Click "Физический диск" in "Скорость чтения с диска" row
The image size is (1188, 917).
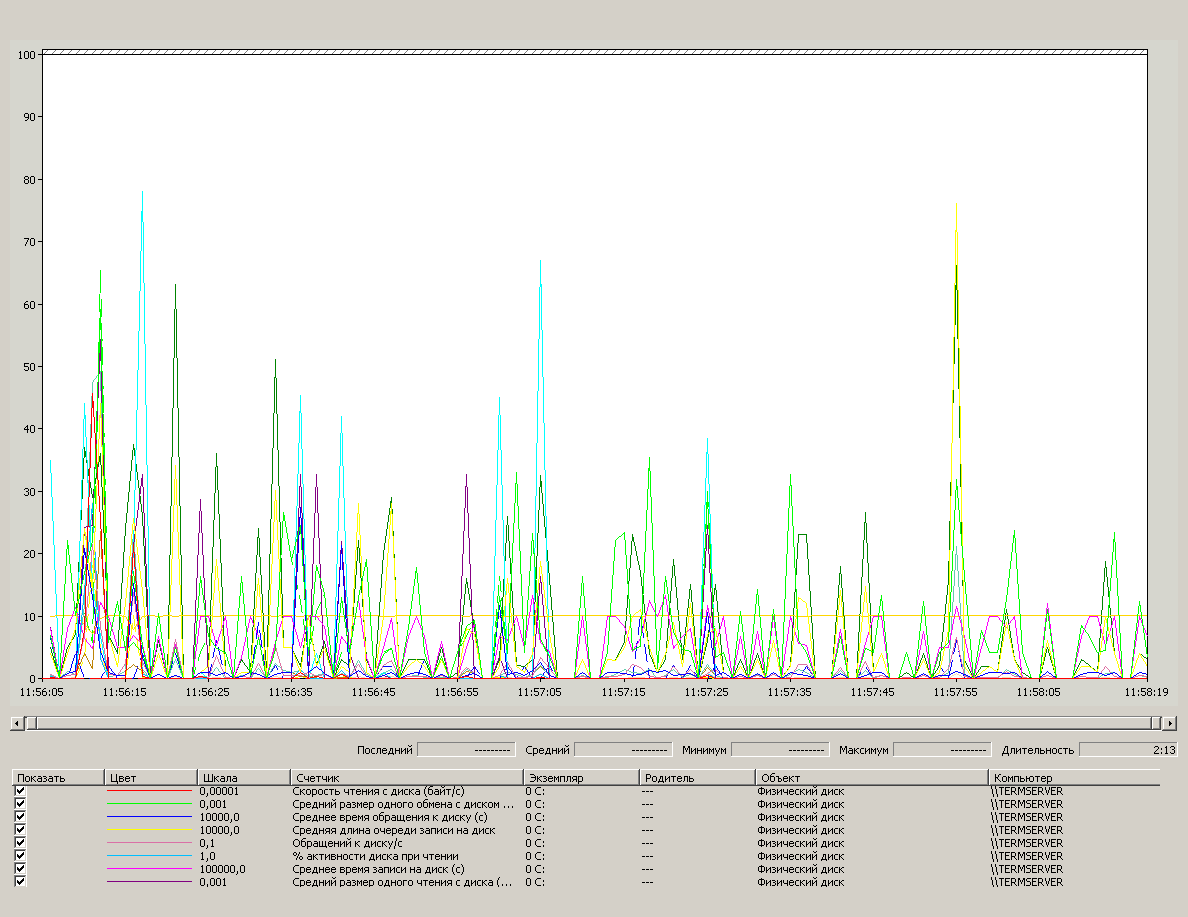800,791
